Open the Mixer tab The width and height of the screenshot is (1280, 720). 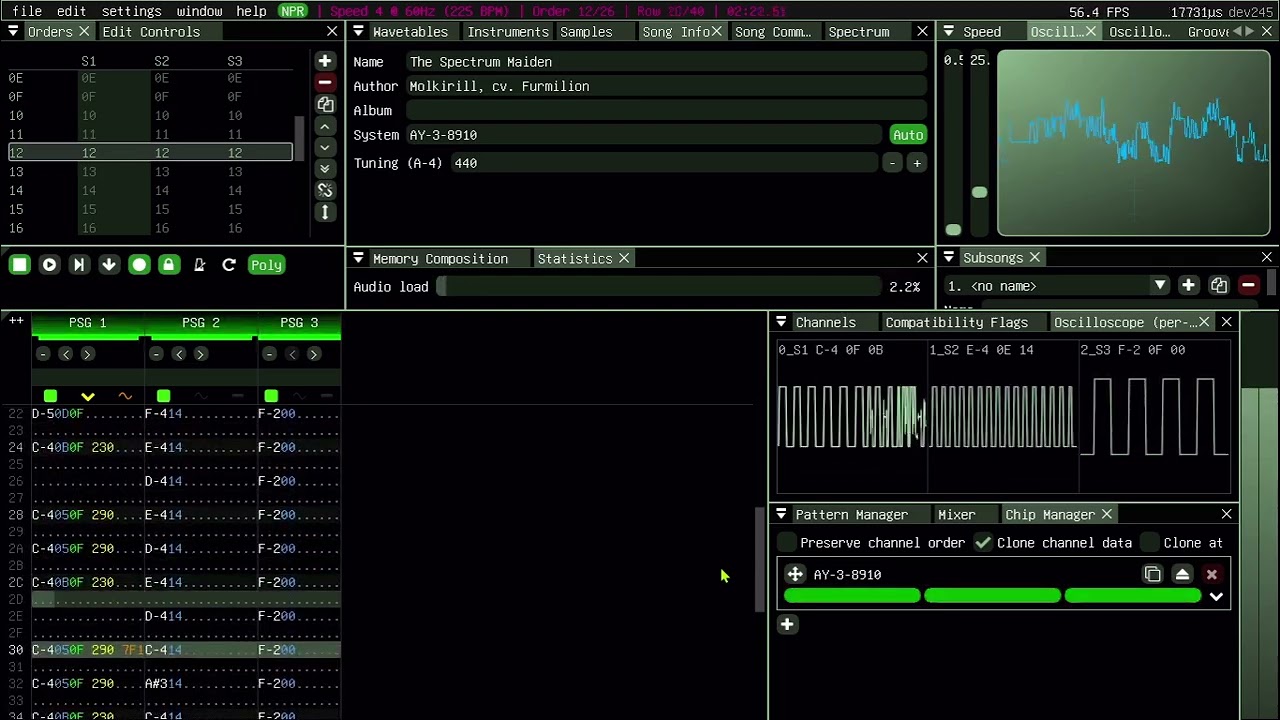[956, 515]
